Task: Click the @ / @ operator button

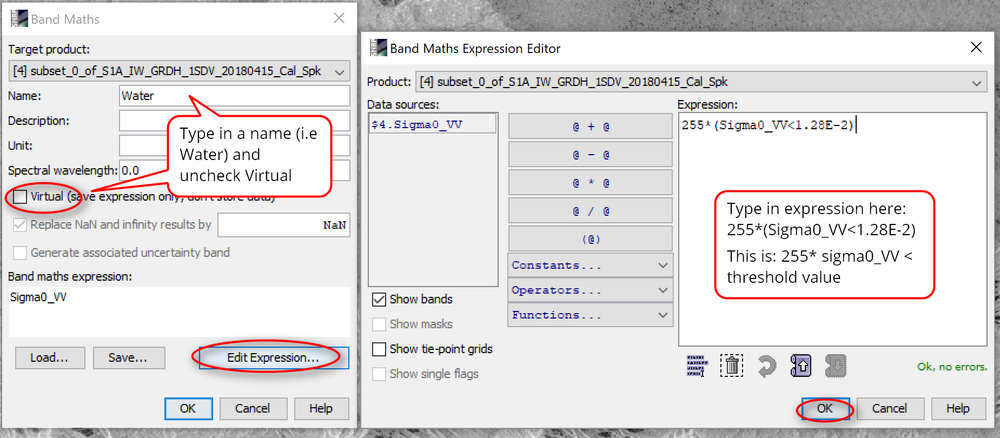Action: tap(590, 210)
